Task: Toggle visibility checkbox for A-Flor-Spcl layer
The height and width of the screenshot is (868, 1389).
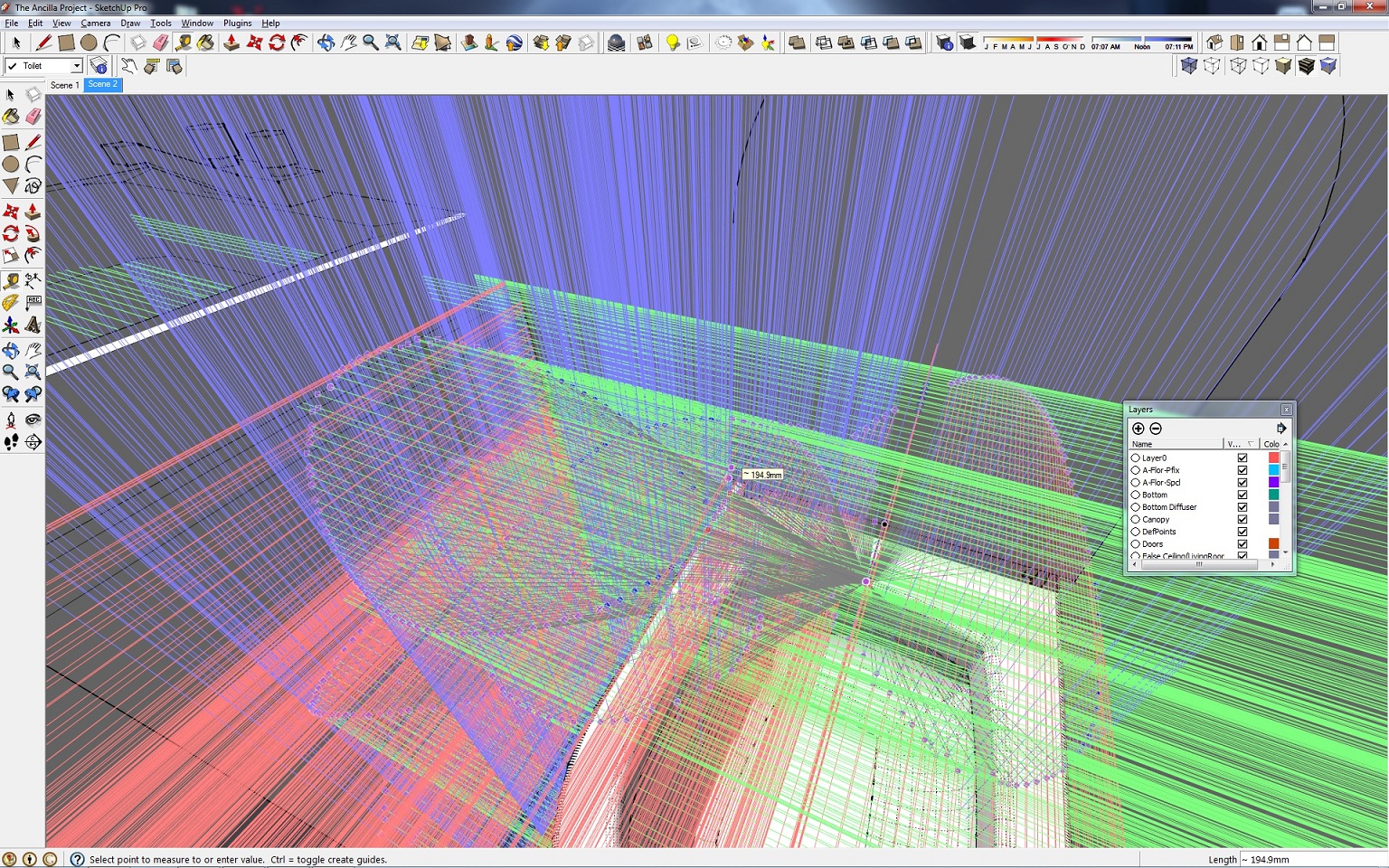Action: pyautogui.click(x=1243, y=483)
